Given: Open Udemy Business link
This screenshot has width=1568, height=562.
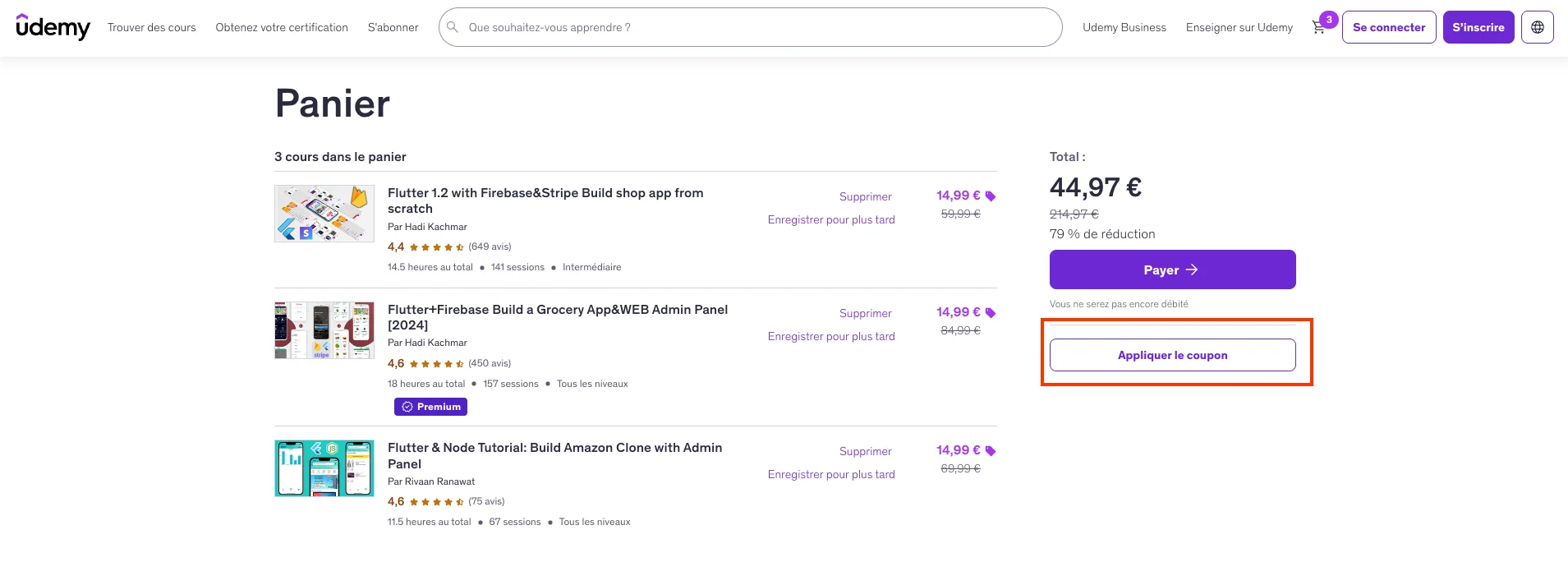Looking at the screenshot, I should coord(1124,27).
